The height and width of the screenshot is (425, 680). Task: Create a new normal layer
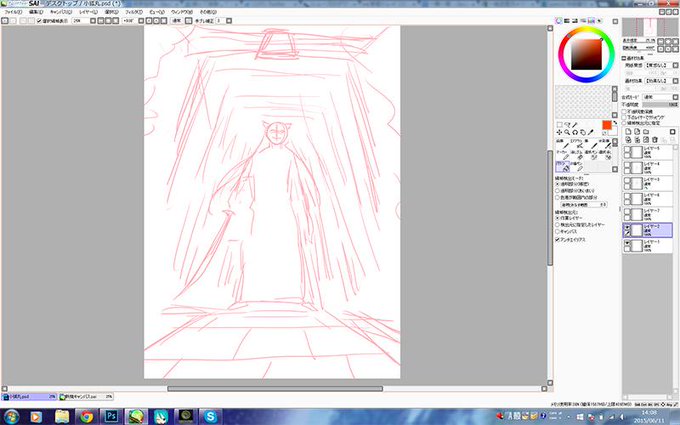(x=628, y=131)
